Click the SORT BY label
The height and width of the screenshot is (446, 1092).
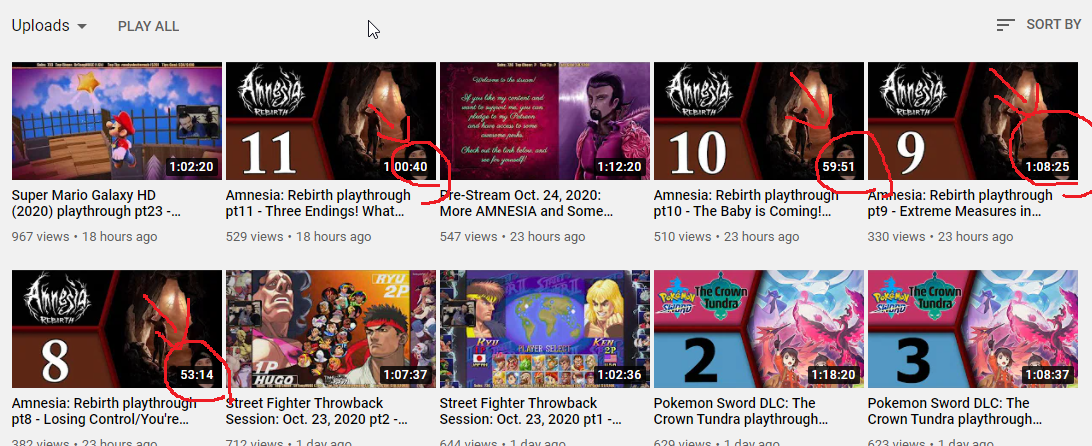pyautogui.click(x=1054, y=24)
